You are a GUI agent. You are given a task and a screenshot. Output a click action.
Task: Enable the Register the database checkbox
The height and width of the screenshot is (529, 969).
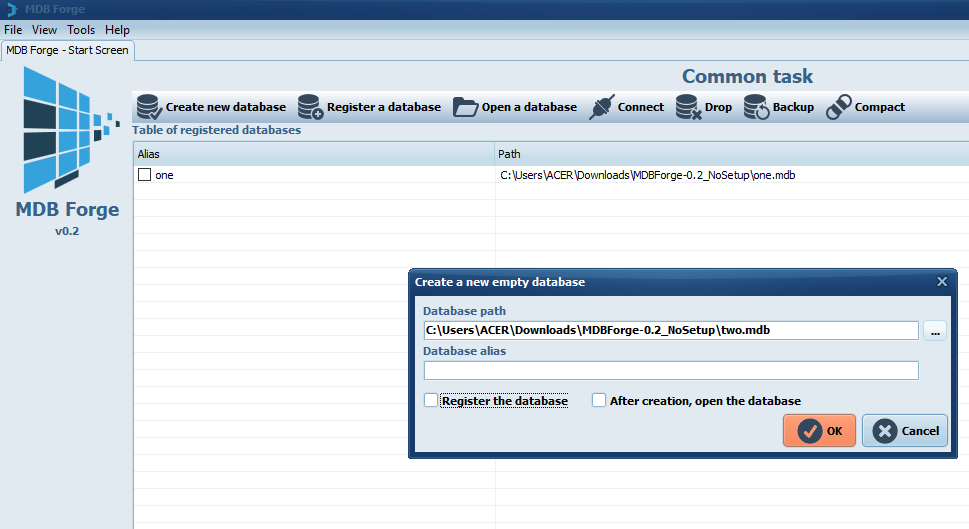431,401
